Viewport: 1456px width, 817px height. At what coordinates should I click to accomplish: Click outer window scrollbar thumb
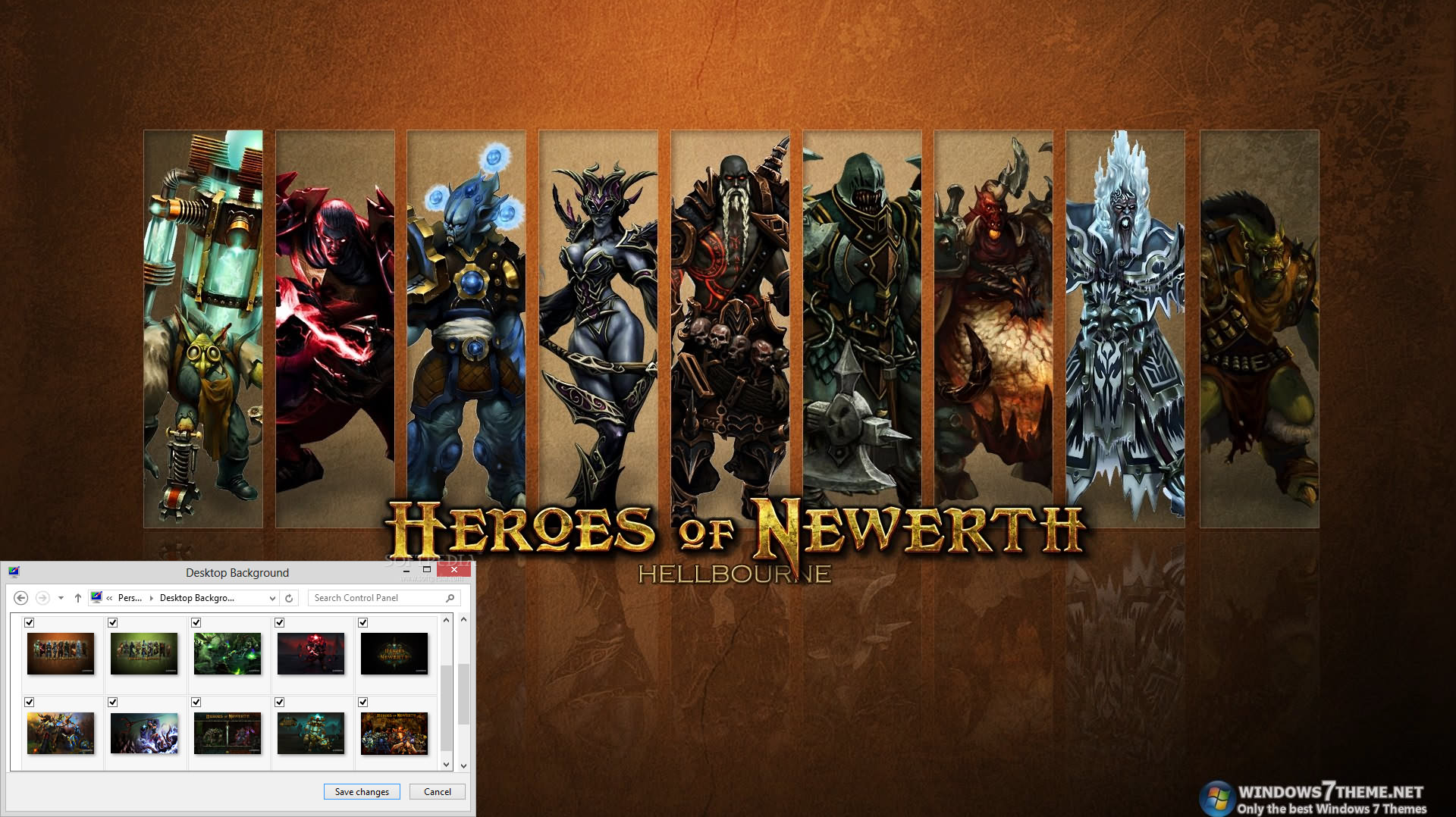(x=463, y=693)
